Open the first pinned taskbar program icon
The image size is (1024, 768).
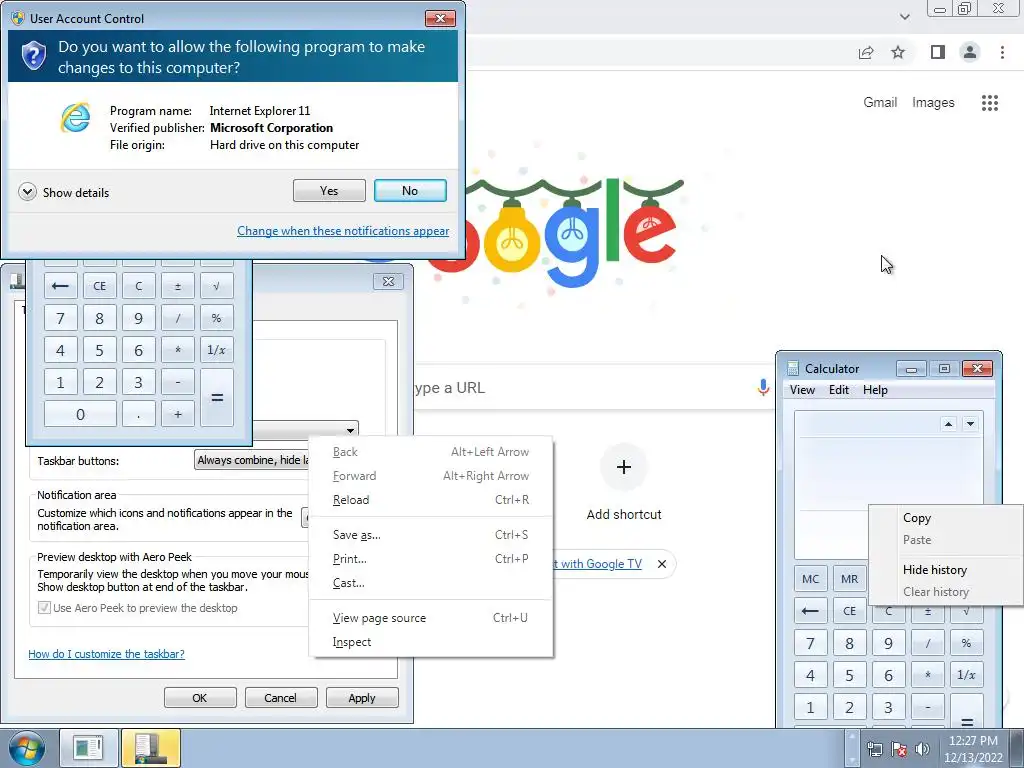[x=89, y=748]
